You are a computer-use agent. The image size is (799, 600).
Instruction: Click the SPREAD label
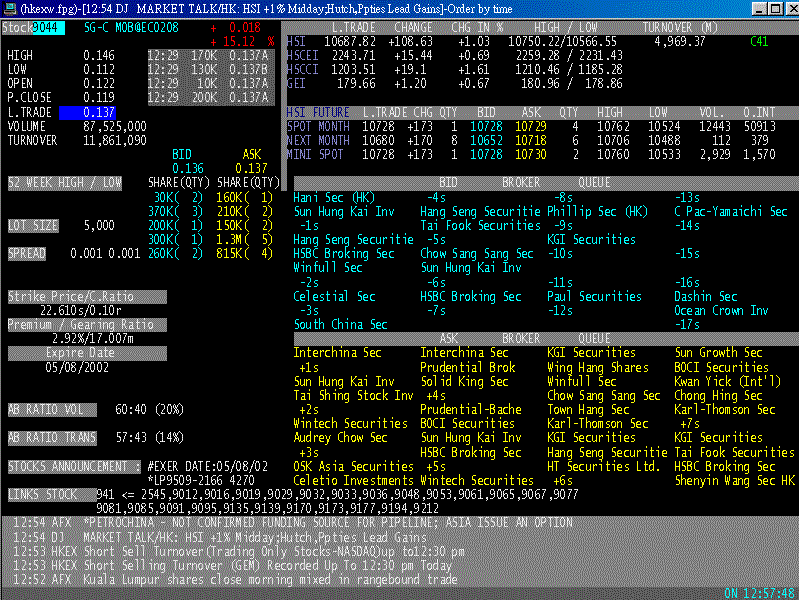(x=26, y=253)
